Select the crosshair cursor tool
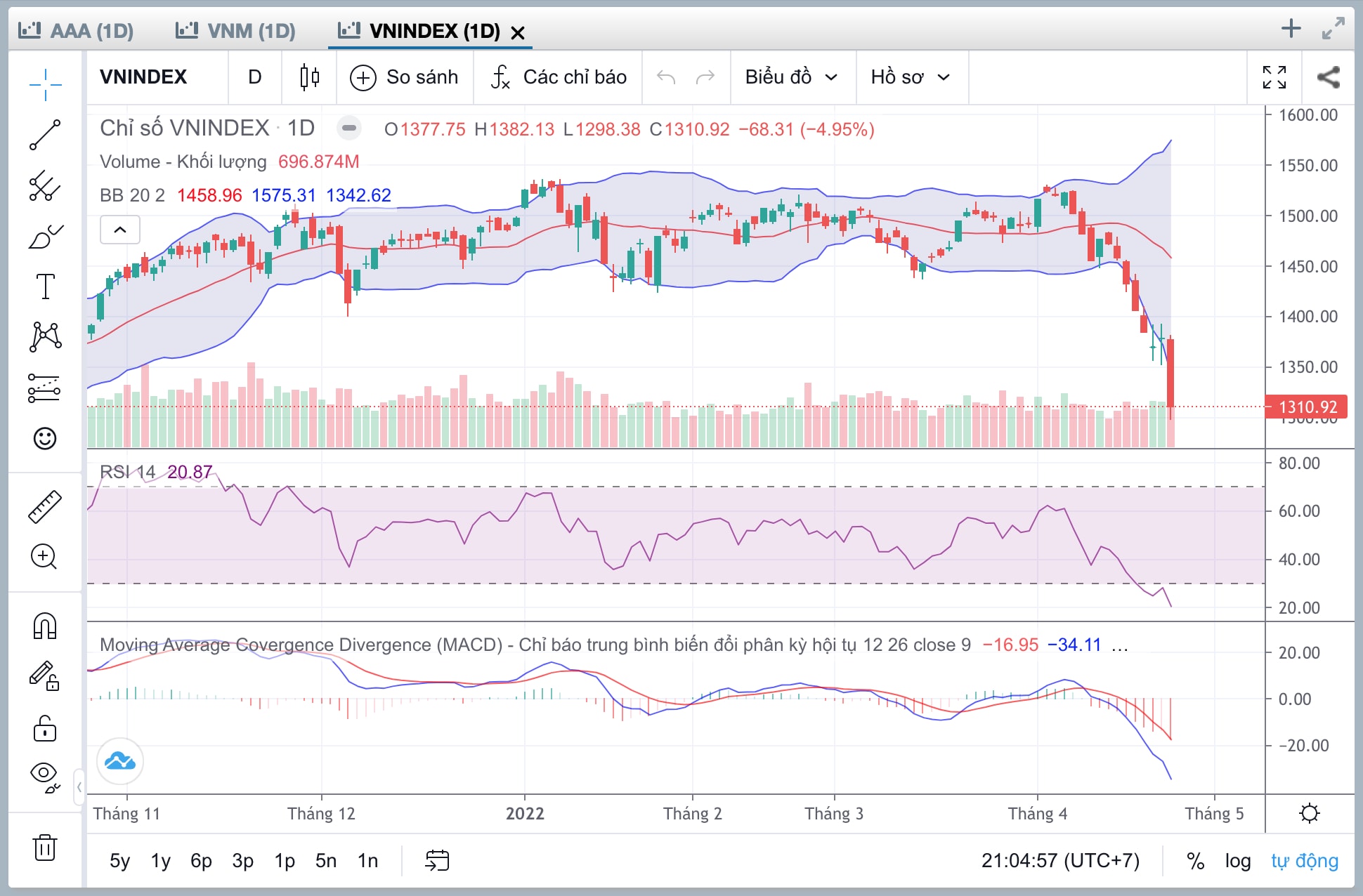The width and height of the screenshot is (1363, 896). pos(45,84)
